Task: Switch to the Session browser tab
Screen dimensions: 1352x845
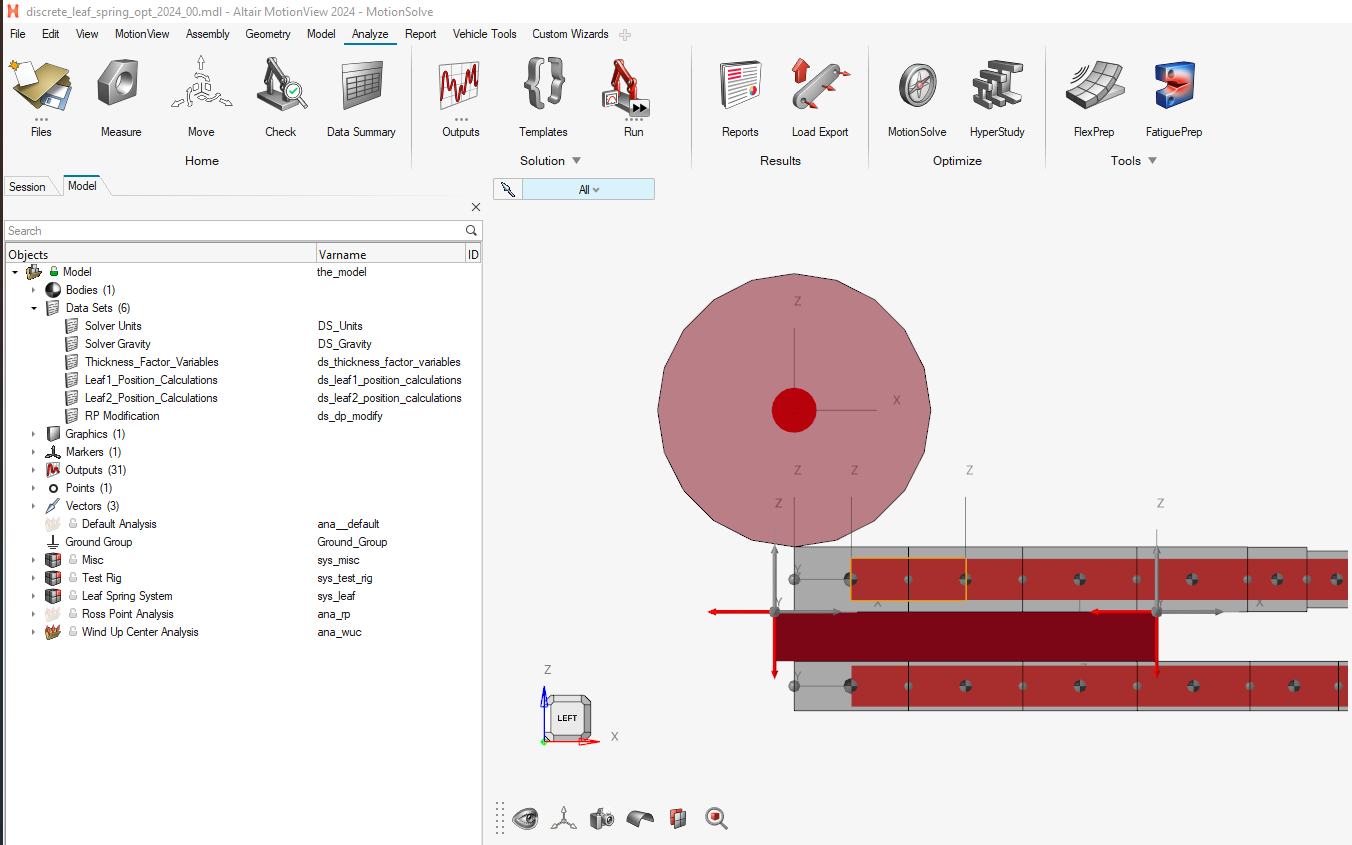Action: (27, 187)
